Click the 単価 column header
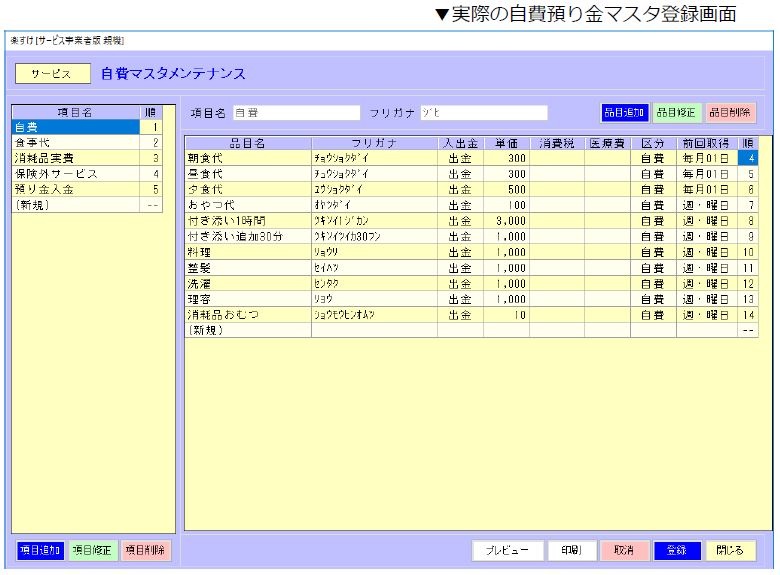The image size is (780, 575). point(506,143)
